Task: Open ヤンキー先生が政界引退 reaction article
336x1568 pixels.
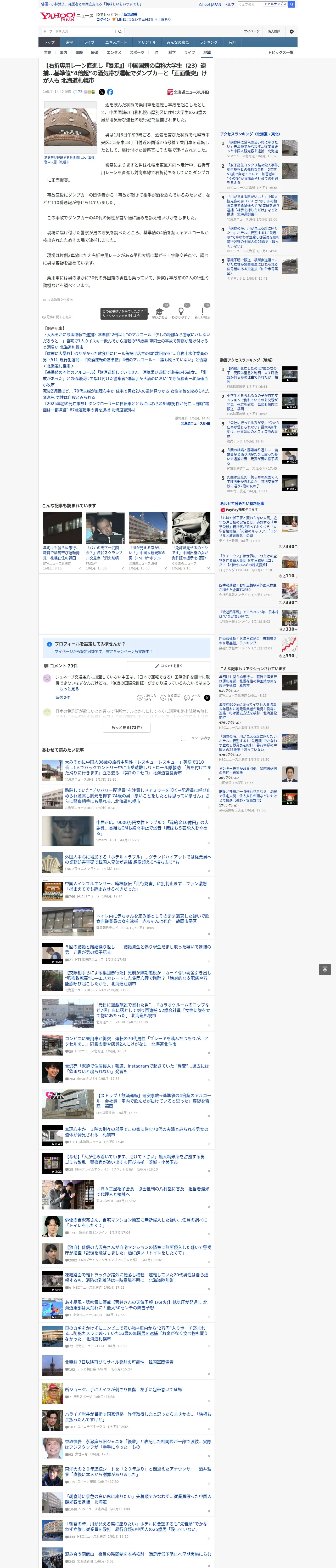Action: point(248,771)
